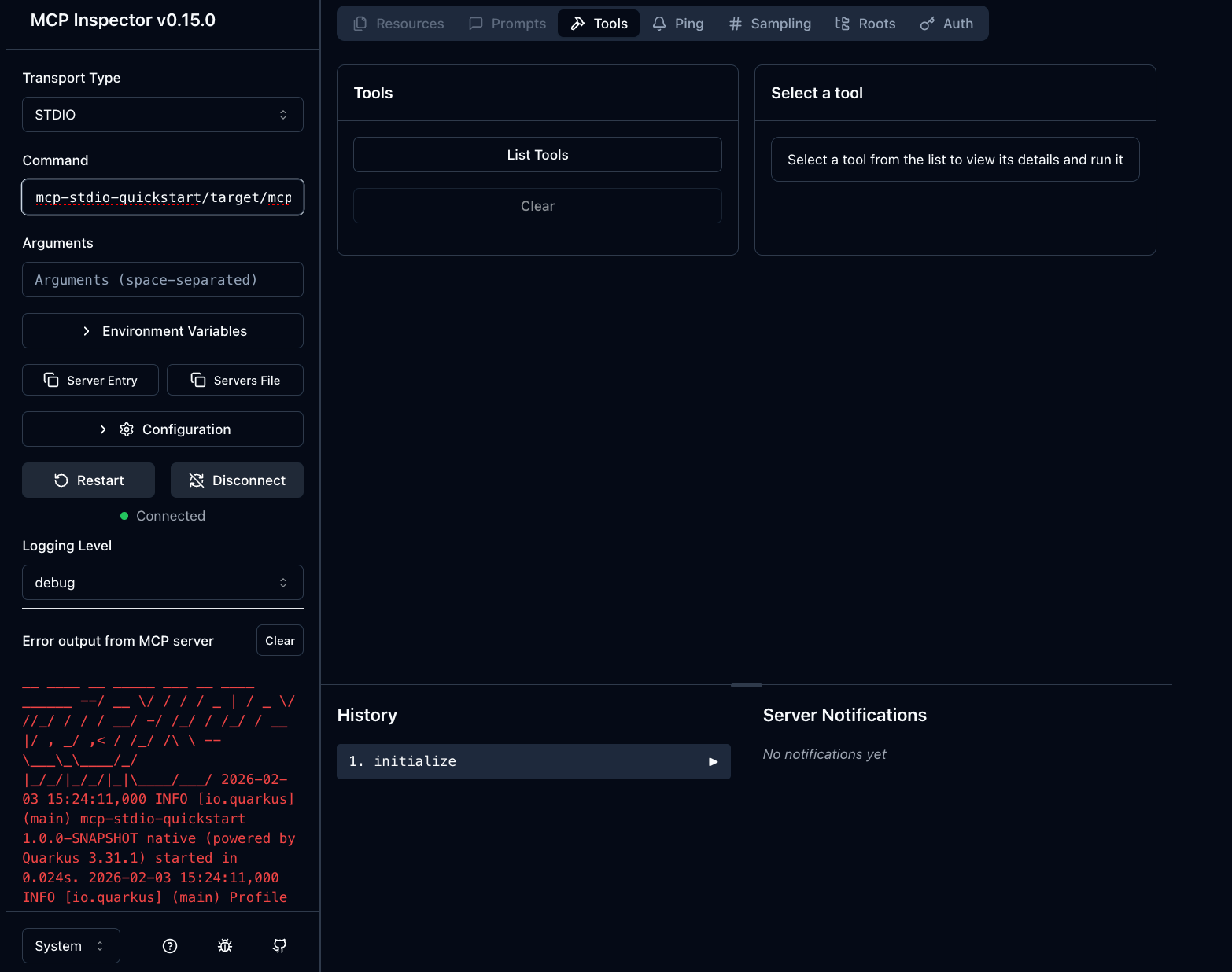This screenshot has height=972, width=1232.
Task: Expand the Environment Variables section
Action: coord(162,330)
